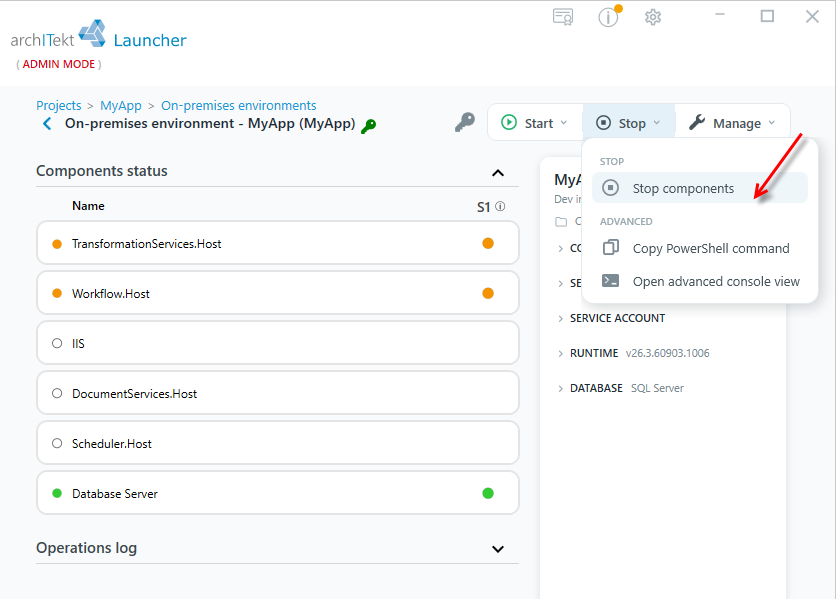Viewport: 836px width, 599px height.
Task: Click the S1 column header
Action: tap(484, 207)
